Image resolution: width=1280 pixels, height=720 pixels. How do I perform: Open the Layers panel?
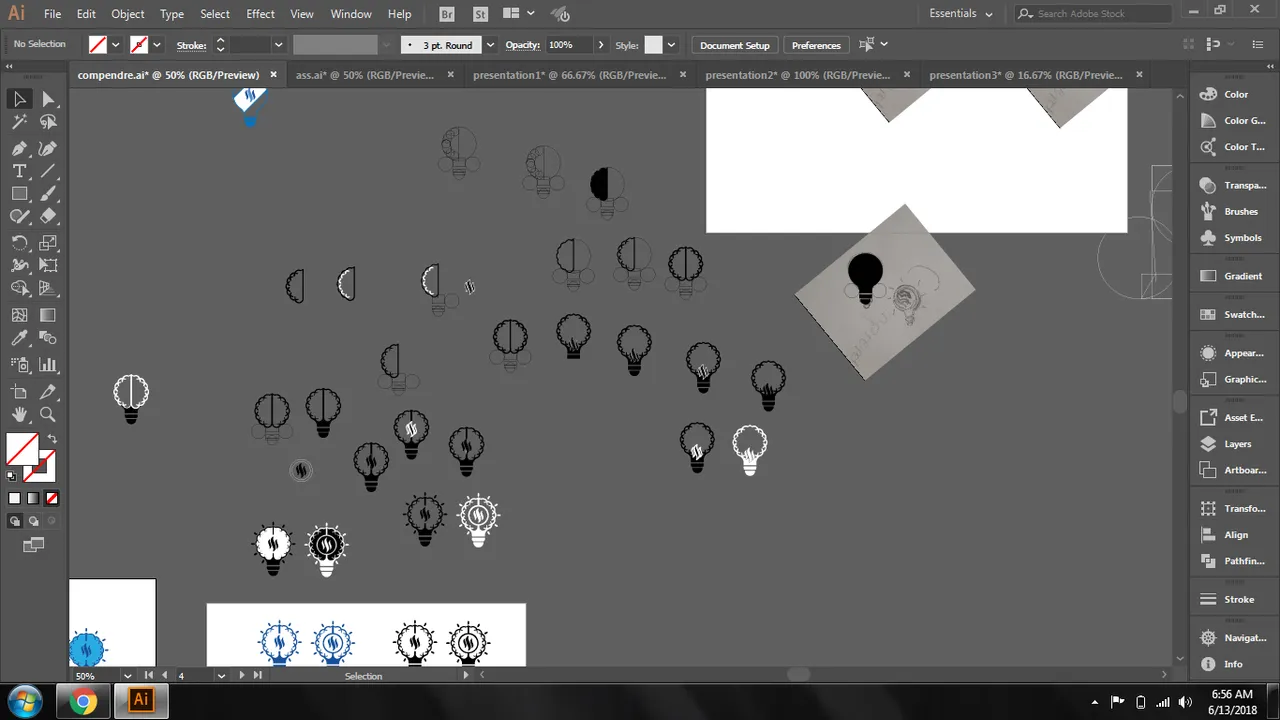point(1236,444)
